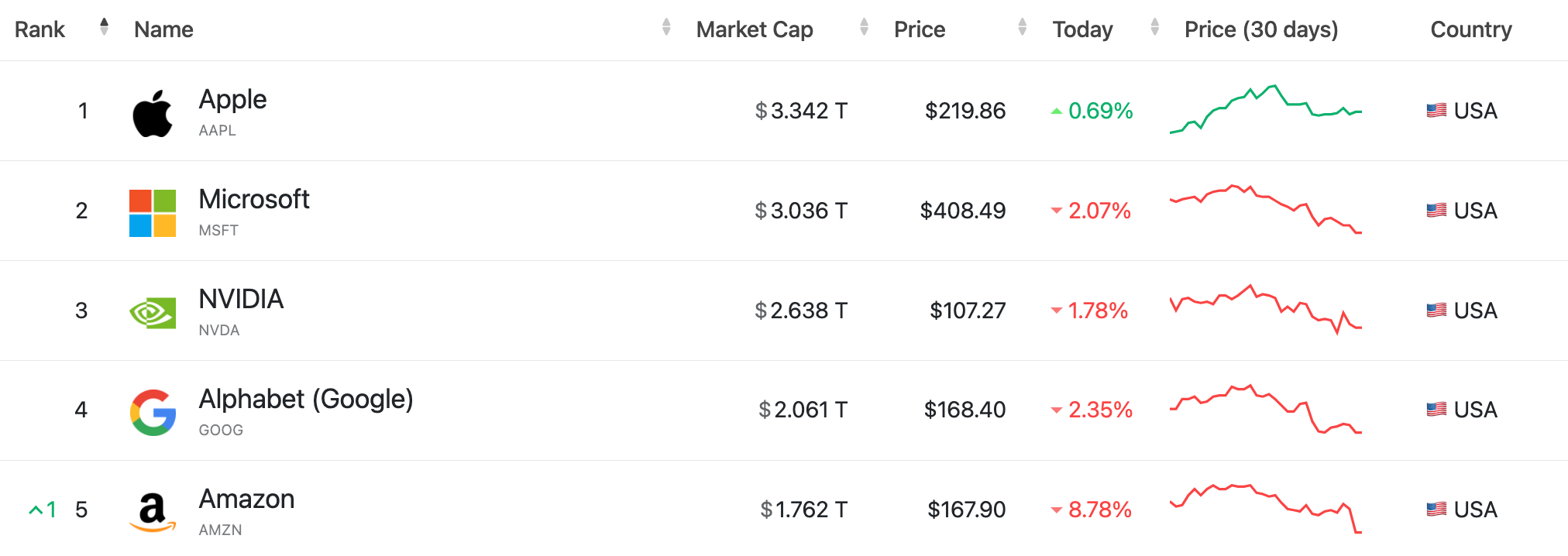This screenshot has height=556, width=1568.
Task: Click Amazon's 30-day price chart
Action: (1265, 509)
